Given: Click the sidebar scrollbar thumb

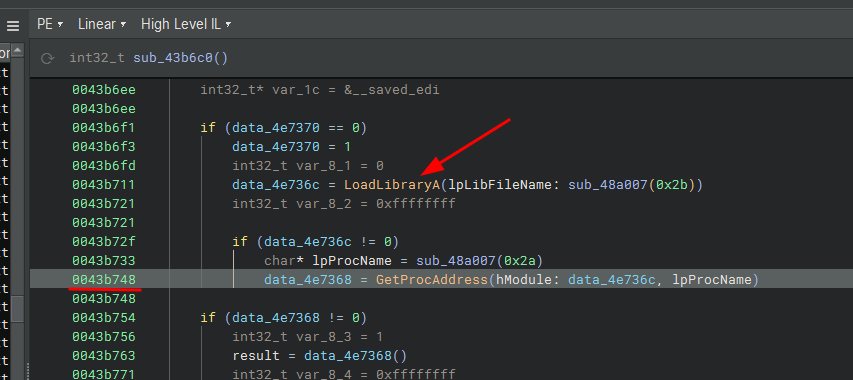Looking at the screenshot, I should 17,308.
